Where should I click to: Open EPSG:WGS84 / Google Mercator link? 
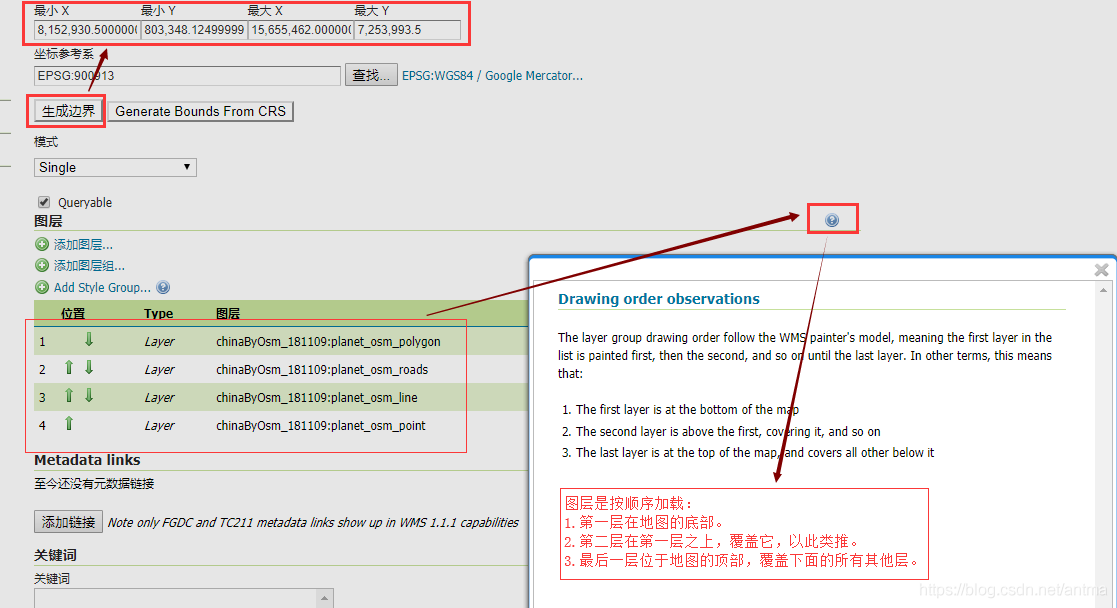492,75
